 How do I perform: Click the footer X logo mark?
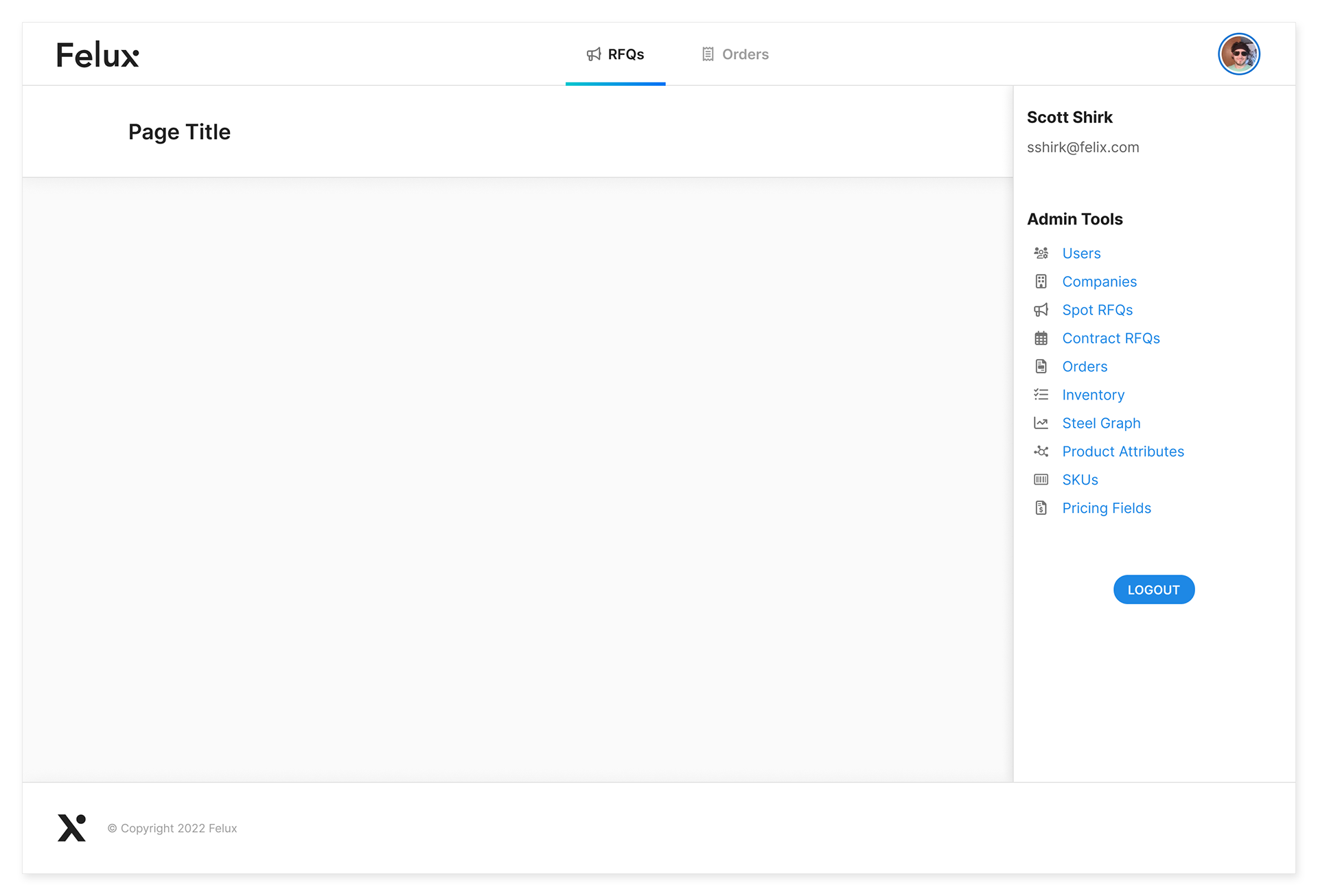[x=71, y=828]
